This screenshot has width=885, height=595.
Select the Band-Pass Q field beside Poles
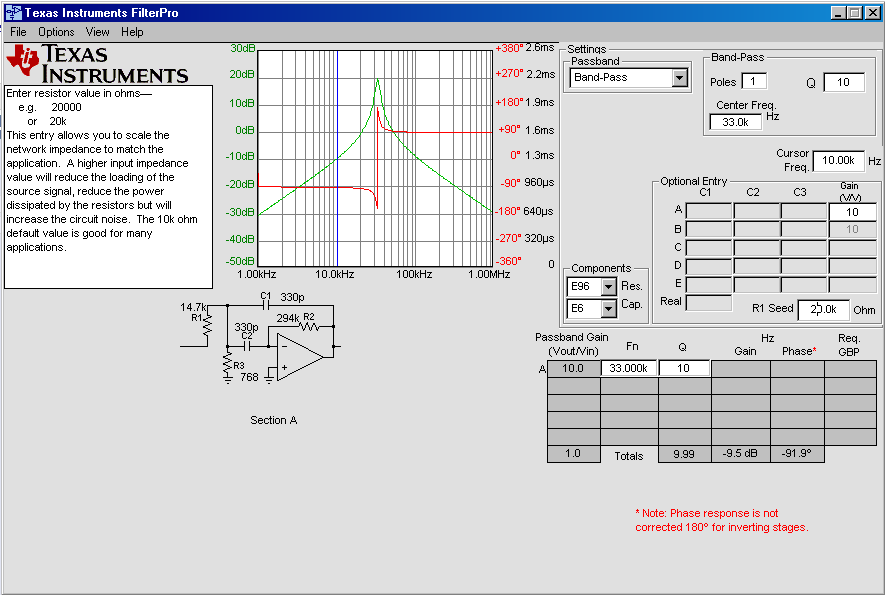(x=844, y=82)
